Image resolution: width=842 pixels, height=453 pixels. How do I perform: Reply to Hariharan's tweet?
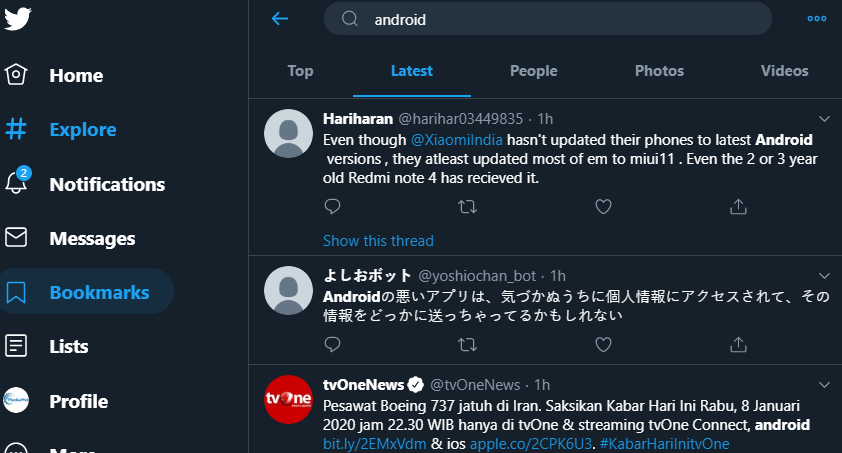coord(333,206)
